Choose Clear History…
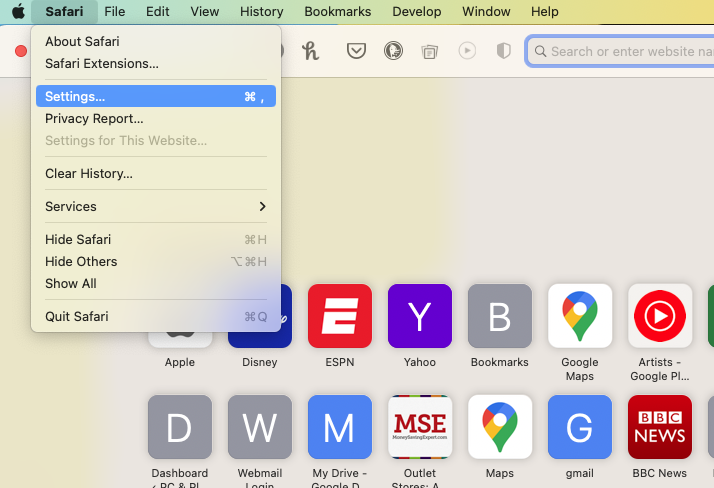 (x=156, y=173)
